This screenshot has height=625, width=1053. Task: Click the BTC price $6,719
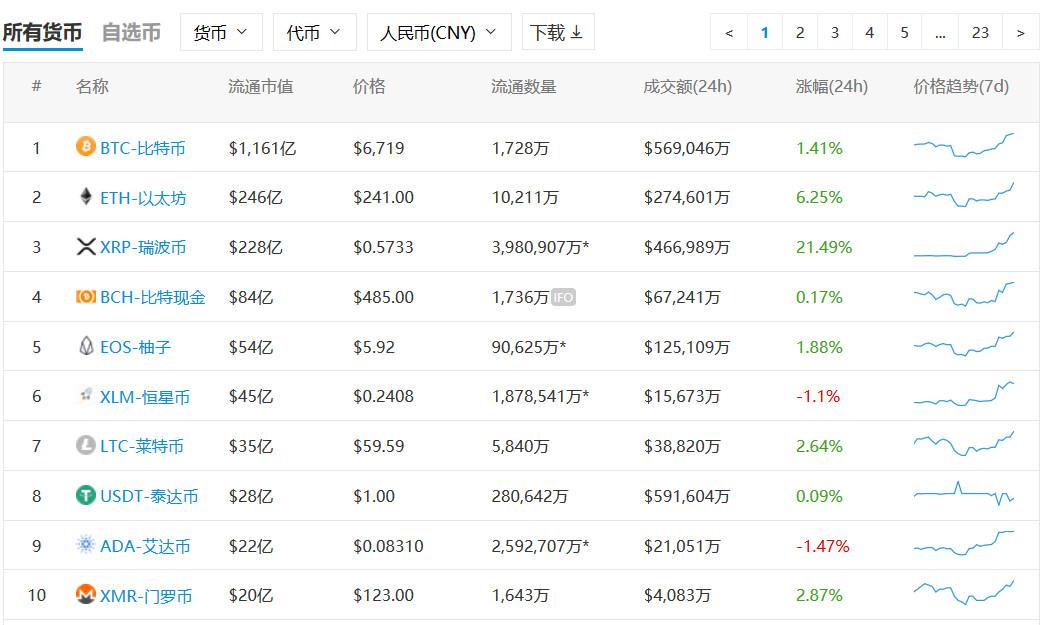coord(379,148)
